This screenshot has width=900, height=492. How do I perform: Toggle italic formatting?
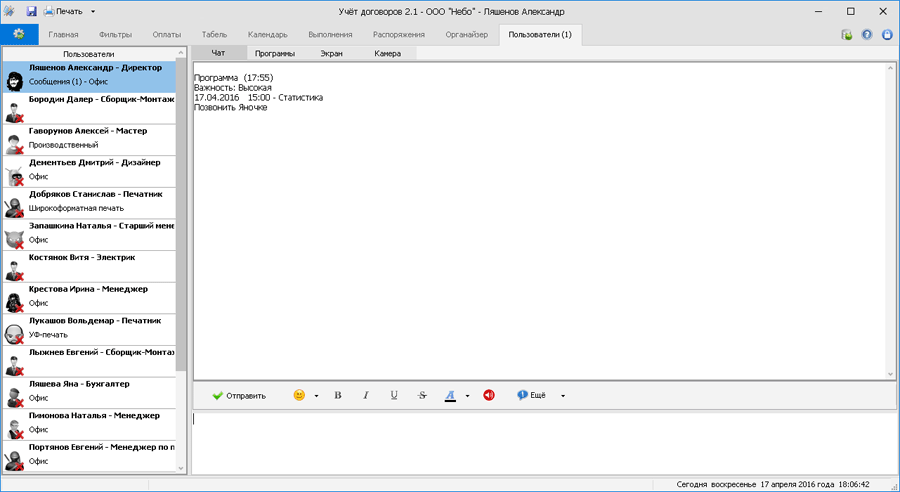(366, 395)
